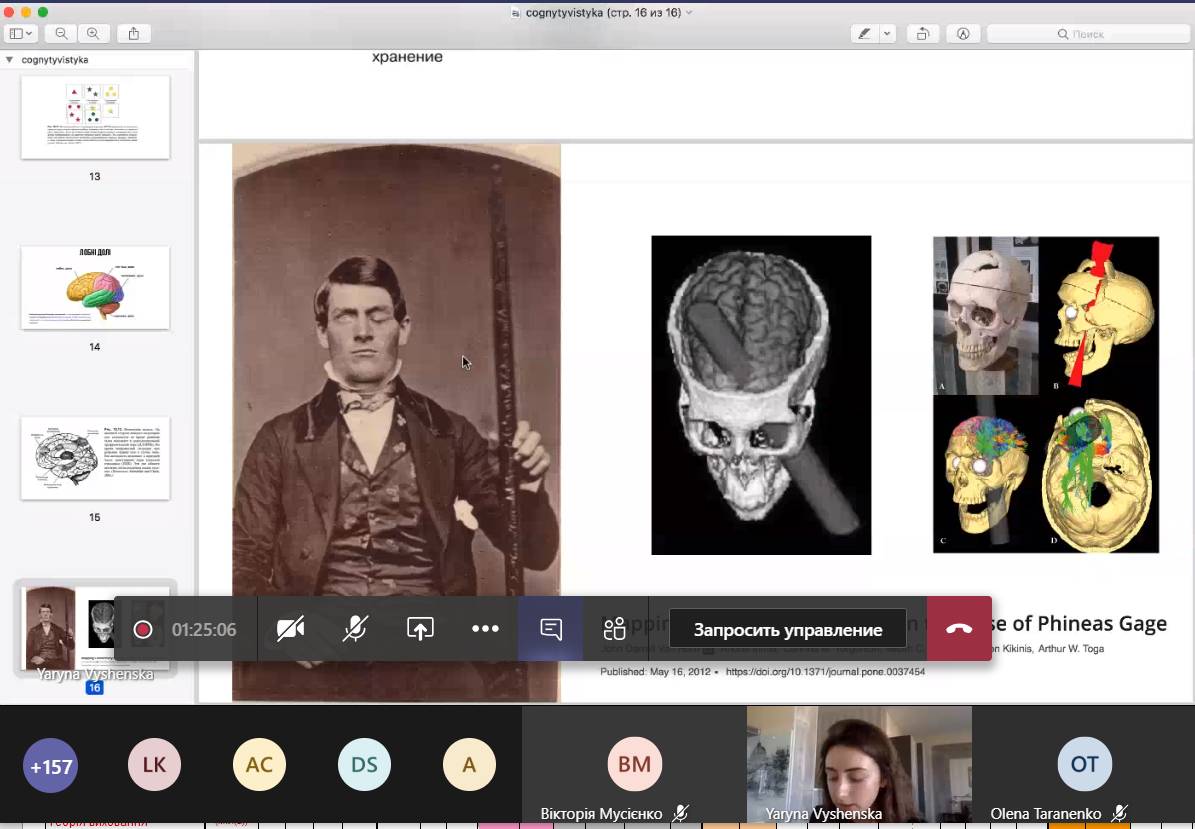Open the doi.org journal link
Screen dimensions: 1195x829
825,672
